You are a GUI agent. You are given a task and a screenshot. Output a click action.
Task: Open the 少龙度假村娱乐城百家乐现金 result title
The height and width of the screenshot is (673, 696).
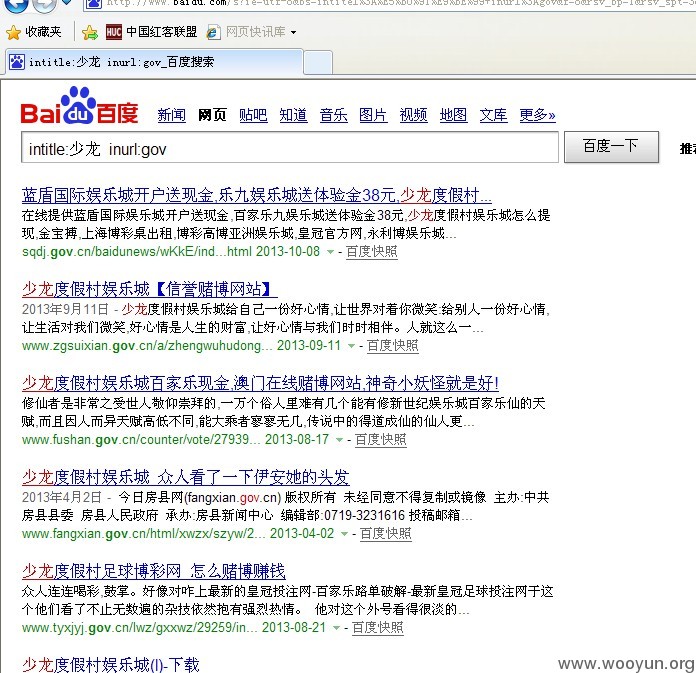click(x=260, y=383)
